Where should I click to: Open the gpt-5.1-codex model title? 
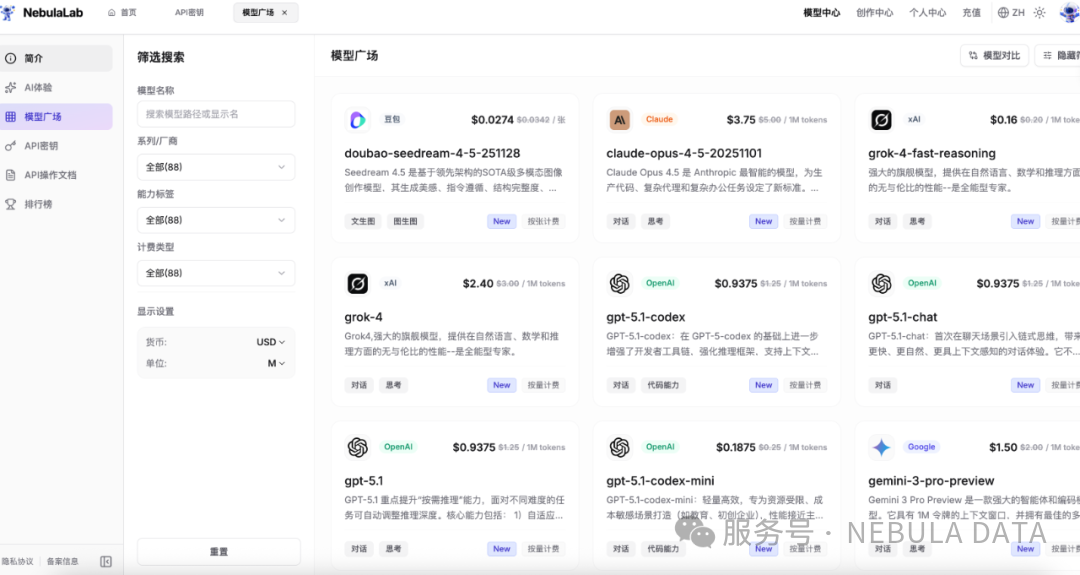point(645,317)
